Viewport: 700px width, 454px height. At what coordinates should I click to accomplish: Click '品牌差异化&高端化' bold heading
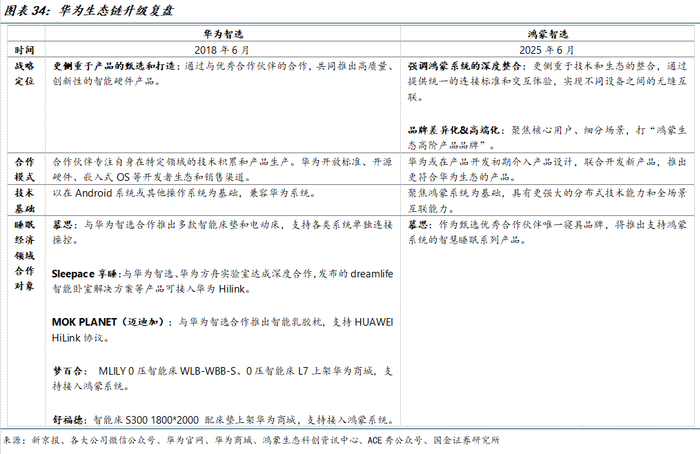point(453,130)
